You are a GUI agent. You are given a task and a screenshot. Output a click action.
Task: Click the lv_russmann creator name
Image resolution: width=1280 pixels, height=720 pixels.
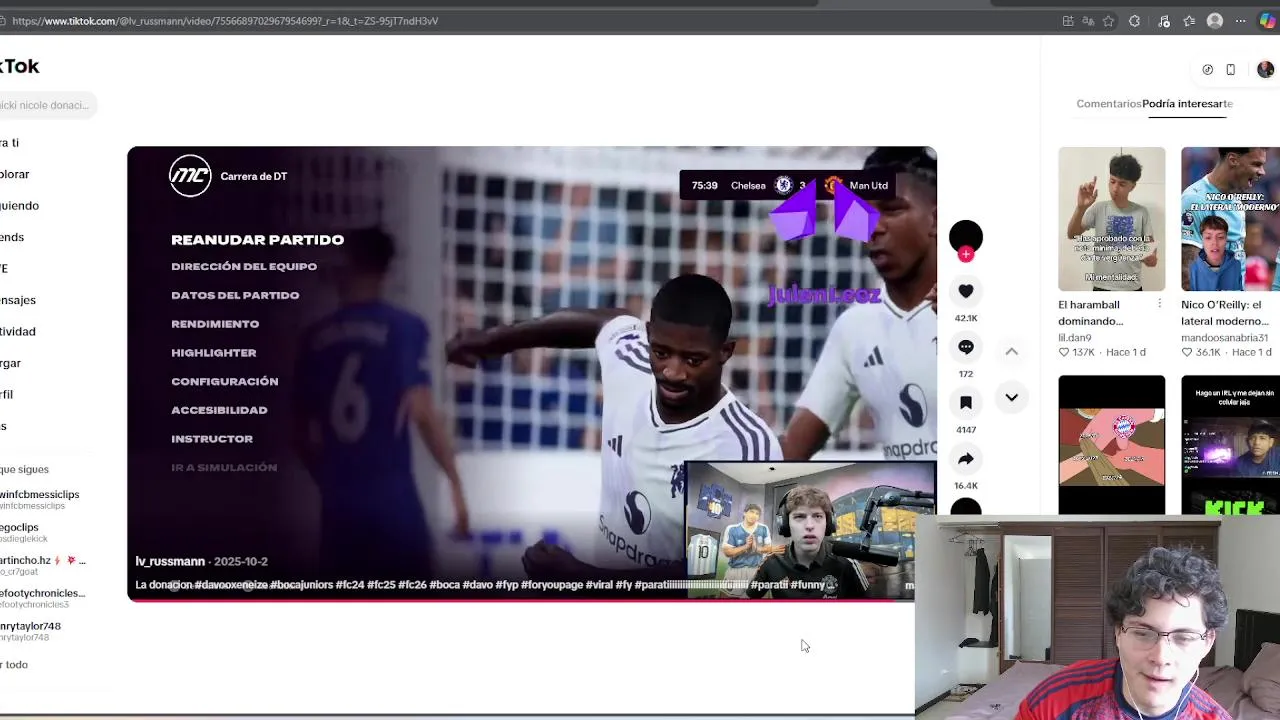point(170,561)
